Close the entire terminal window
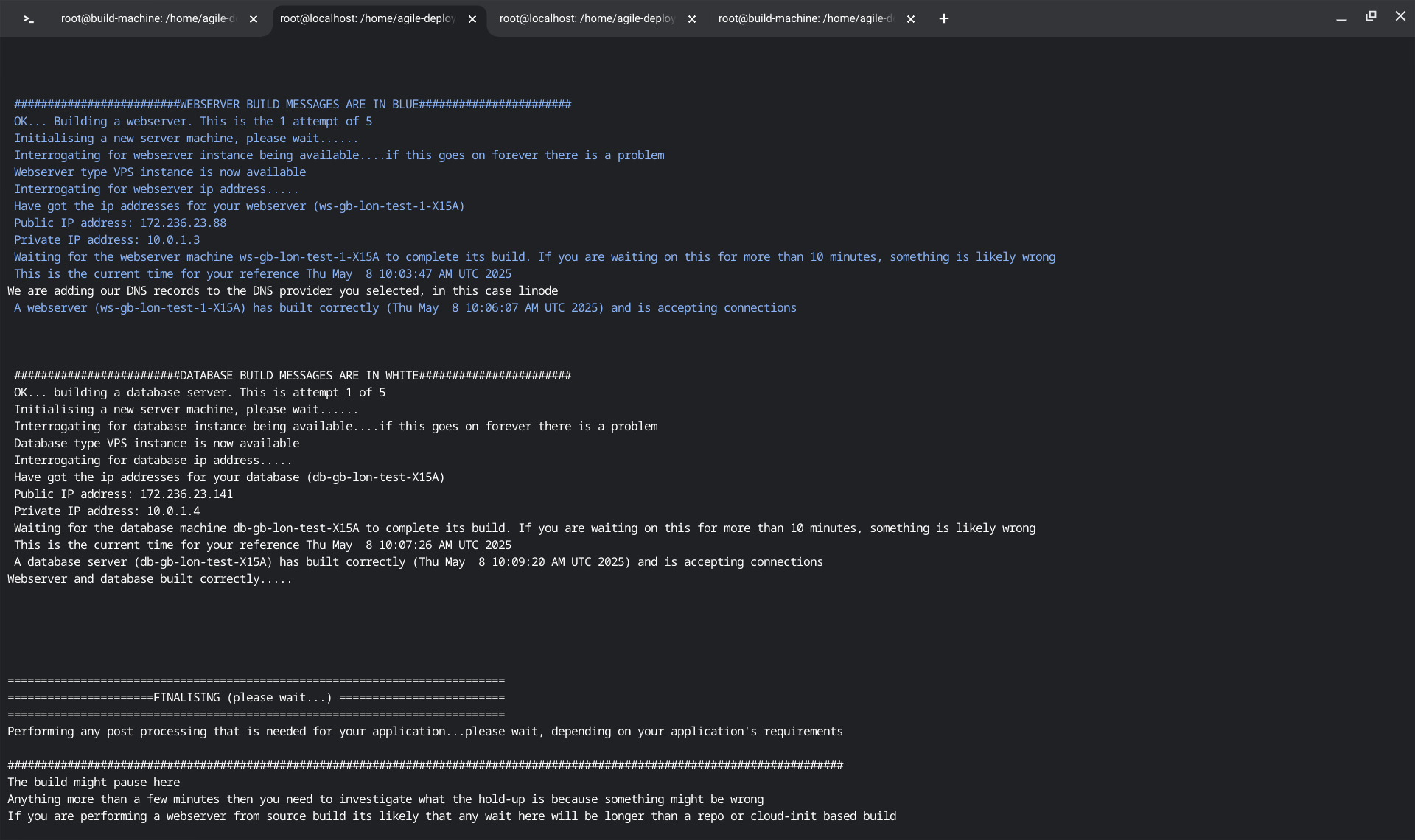This screenshot has width=1415, height=840. click(1400, 16)
